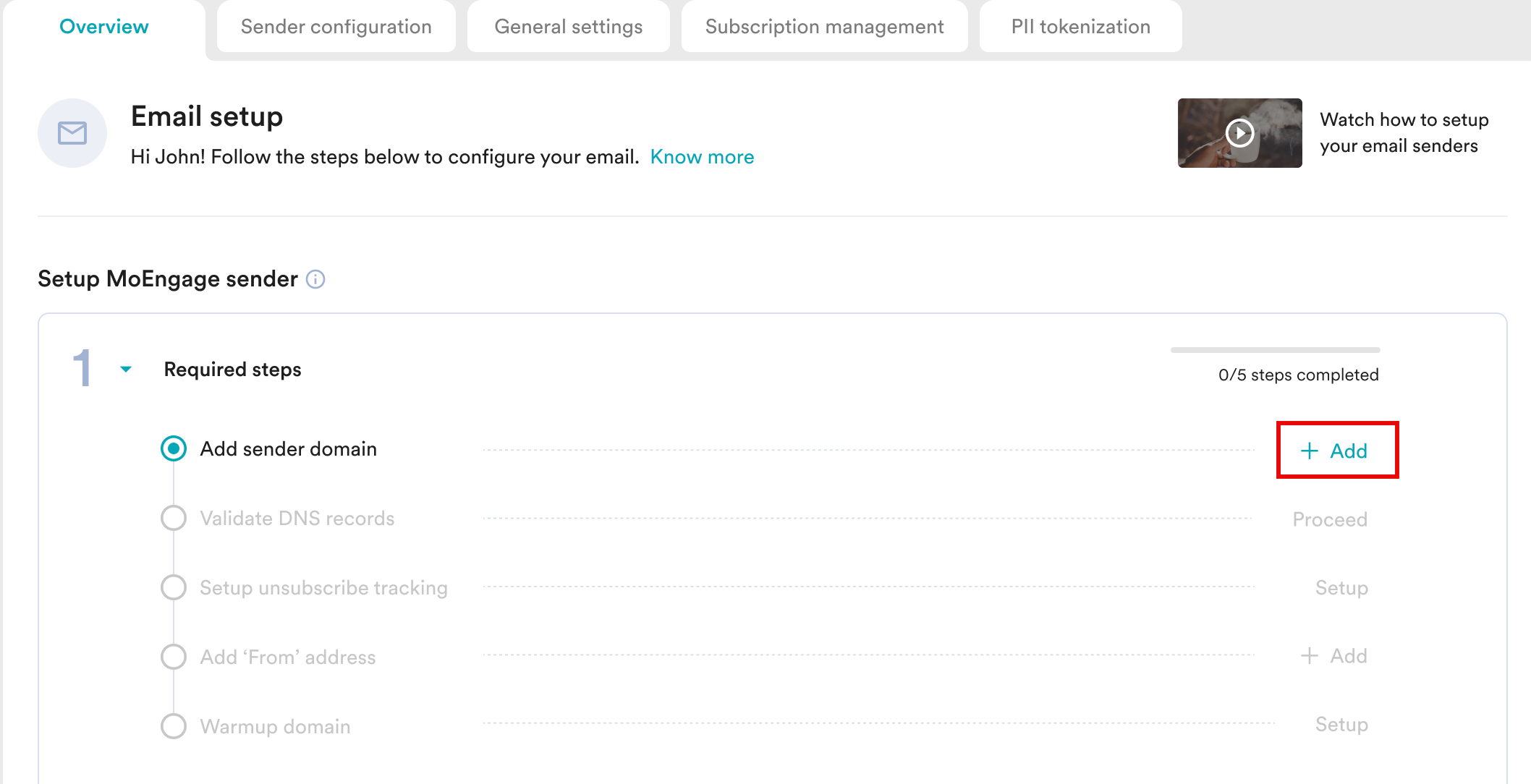Image resolution: width=1531 pixels, height=784 pixels.
Task: Click the envelope email setup icon
Action: [x=72, y=133]
